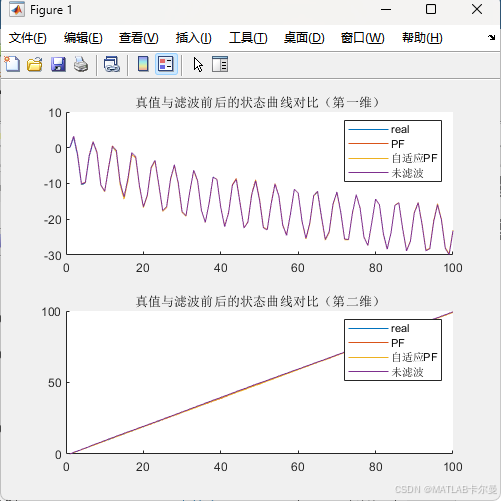
Task: Select the top plot title 第一维
Action: coord(257,102)
